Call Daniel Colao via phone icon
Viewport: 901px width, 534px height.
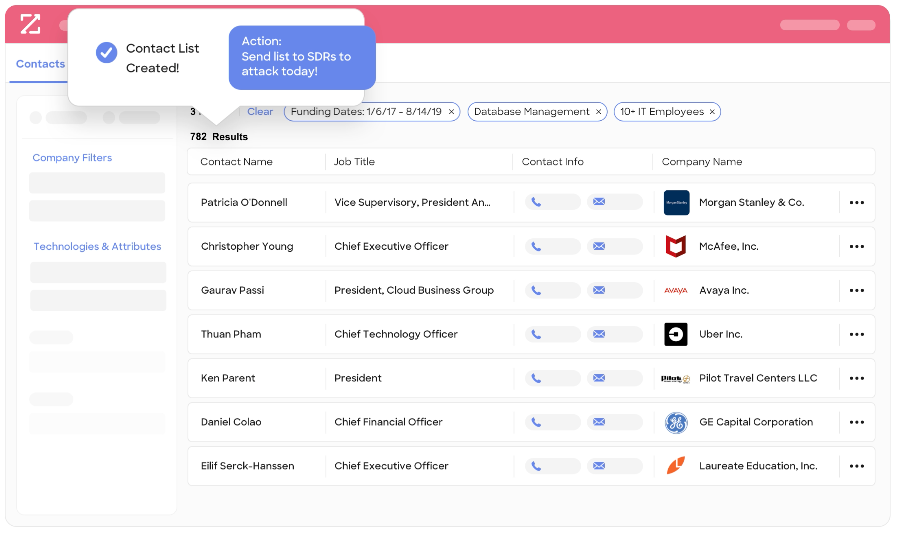[536, 422]
